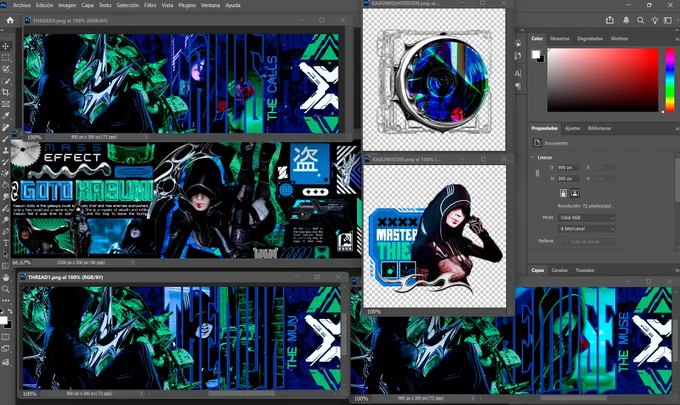Select the Crop tool
The image size is (680, 405).
[x=6, y=92]
